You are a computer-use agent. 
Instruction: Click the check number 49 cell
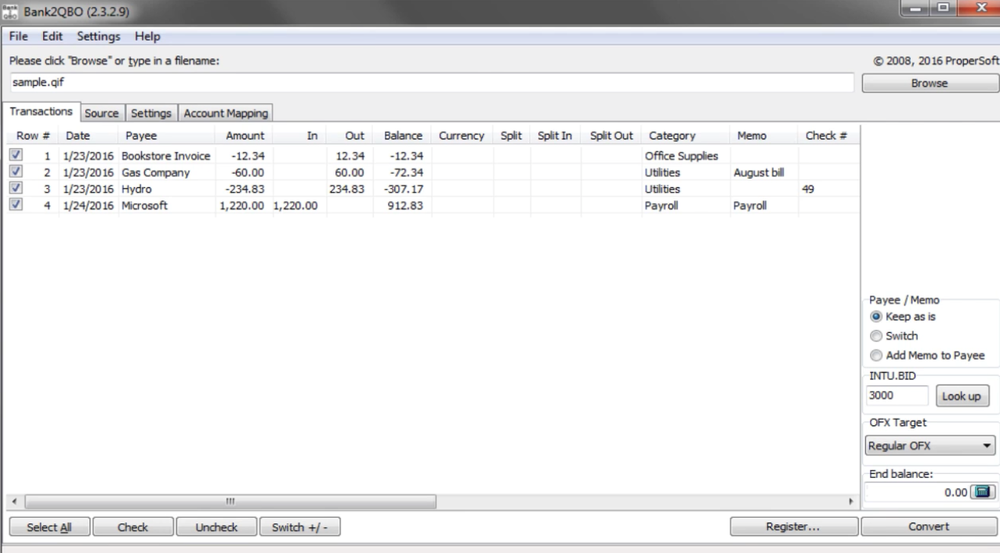point(828,189)
